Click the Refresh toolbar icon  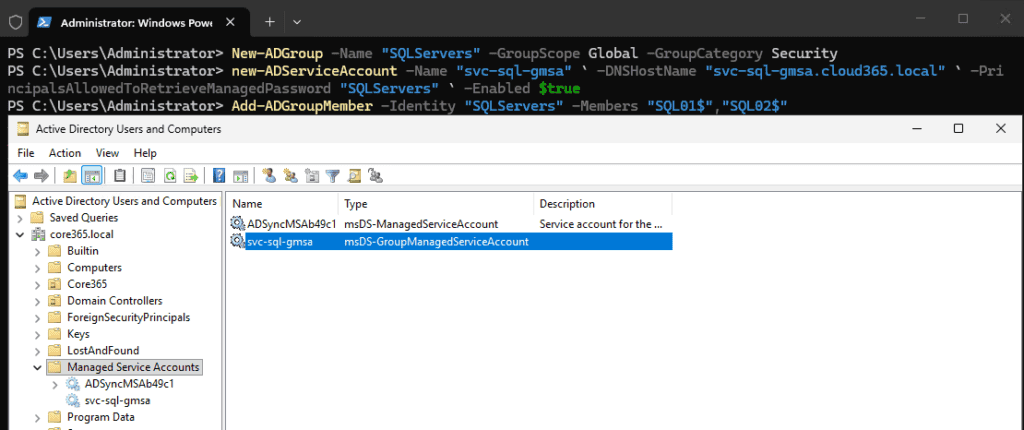click(x=170, y=175)
